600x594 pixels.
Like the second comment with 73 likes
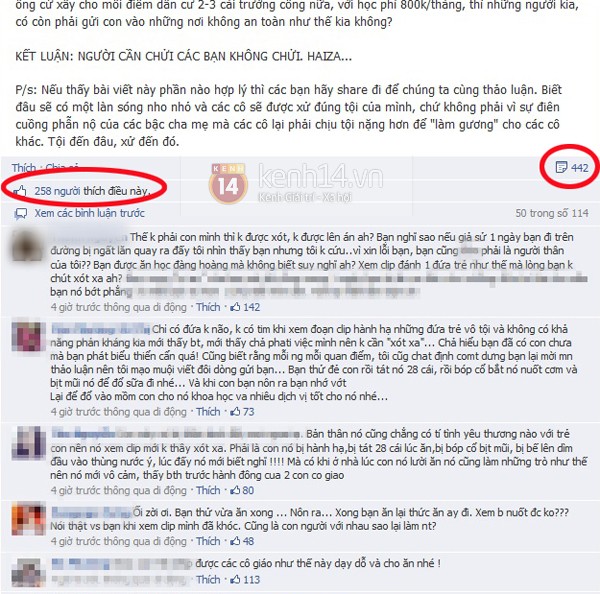[208, 411]
